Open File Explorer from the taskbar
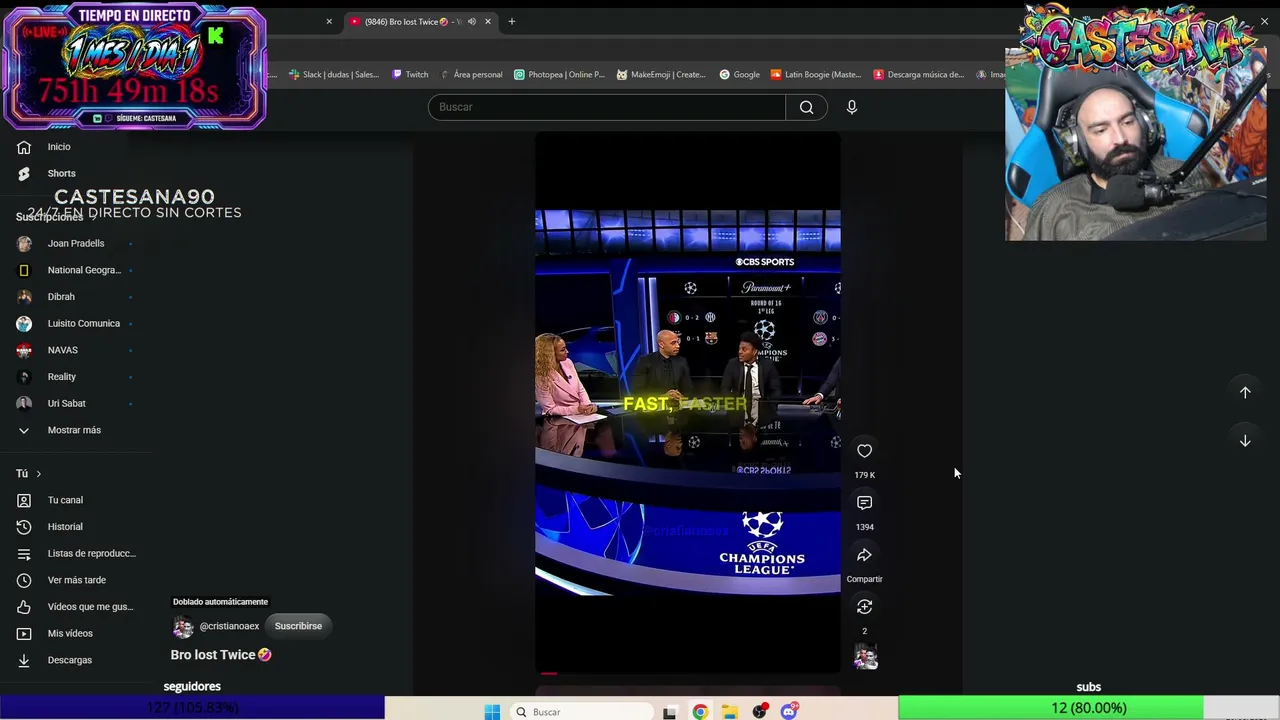This screenshot has width=1280, height=720. [730, 712]
